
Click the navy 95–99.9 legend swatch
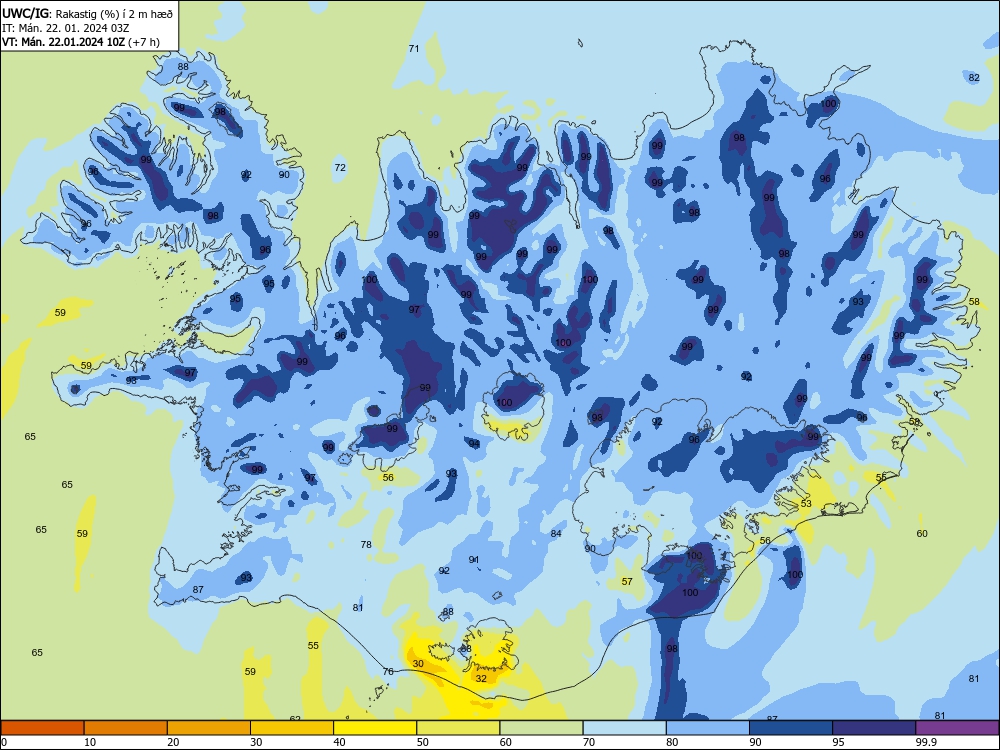pos(874,728)
